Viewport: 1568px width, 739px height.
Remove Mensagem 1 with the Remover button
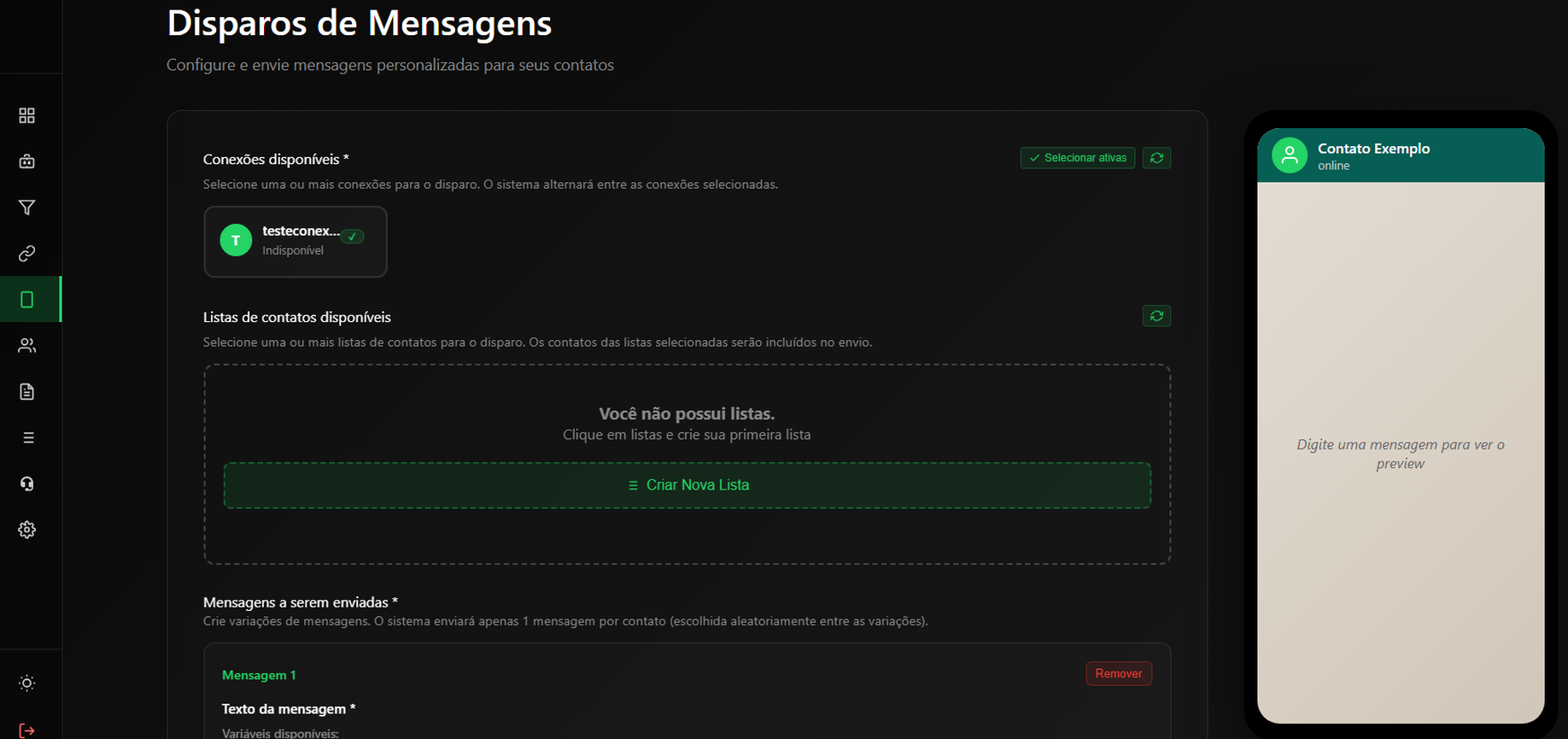pyautogui.click(x=1118, y=674)
